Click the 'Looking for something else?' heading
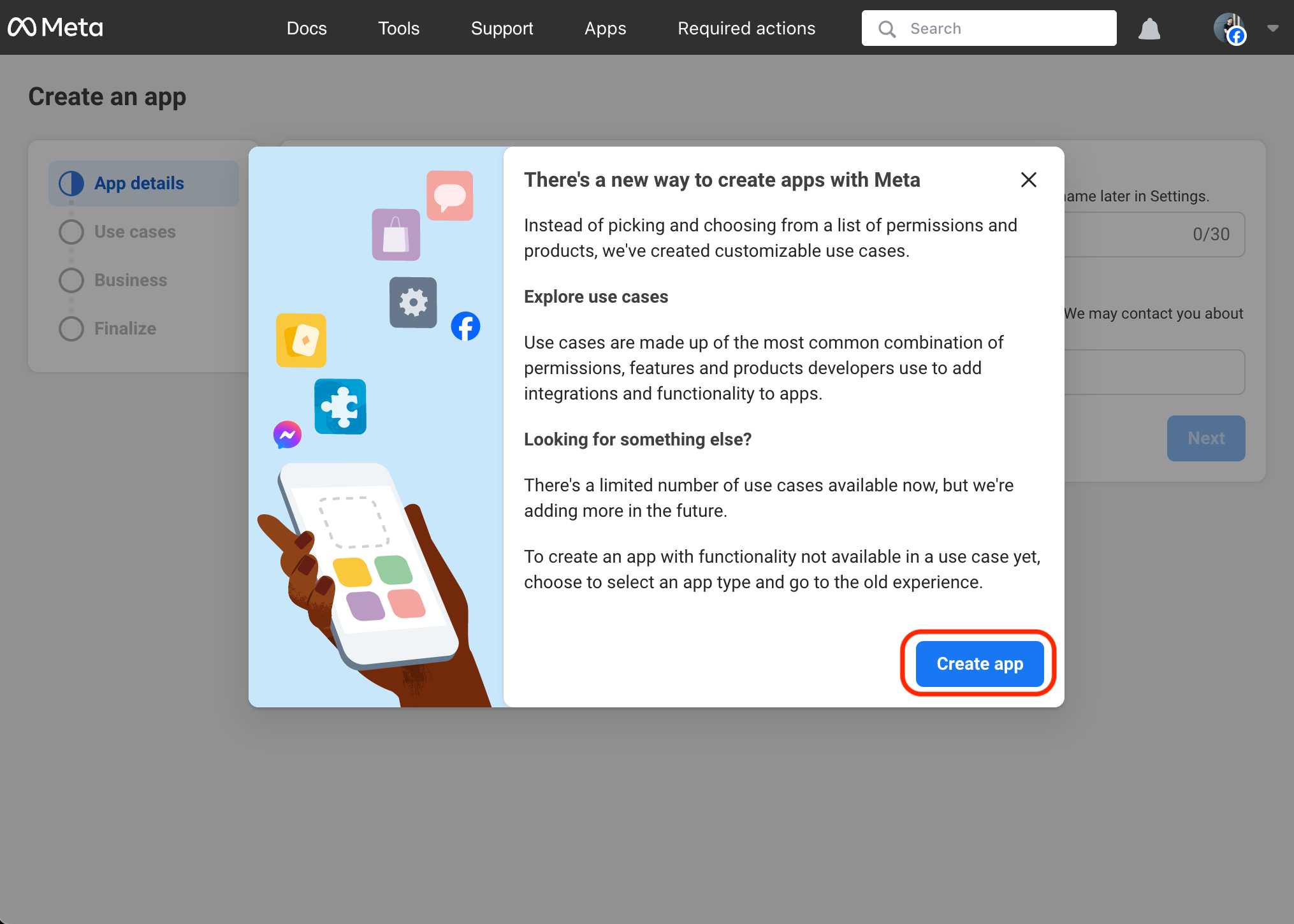1294x924 pixels. click(637, 440)
